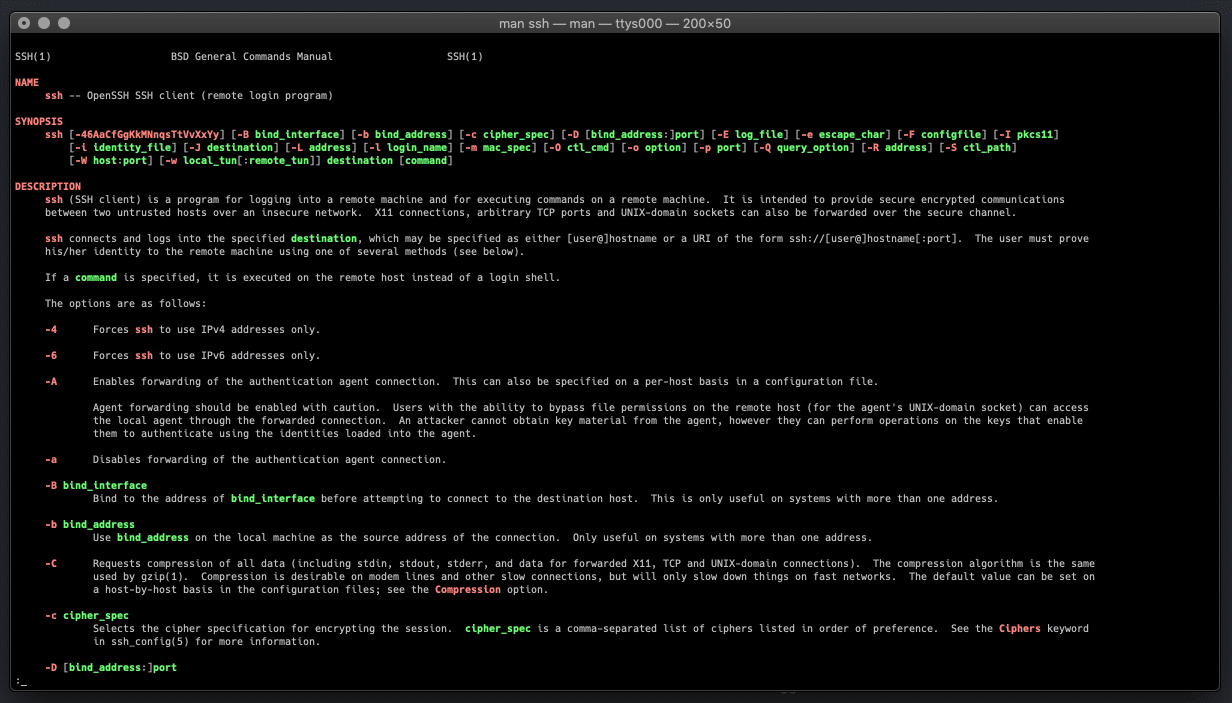The height and width of the screenshot is (703, 1232).
Task: Click the '-4' option label
Action: tap(51, 329)
